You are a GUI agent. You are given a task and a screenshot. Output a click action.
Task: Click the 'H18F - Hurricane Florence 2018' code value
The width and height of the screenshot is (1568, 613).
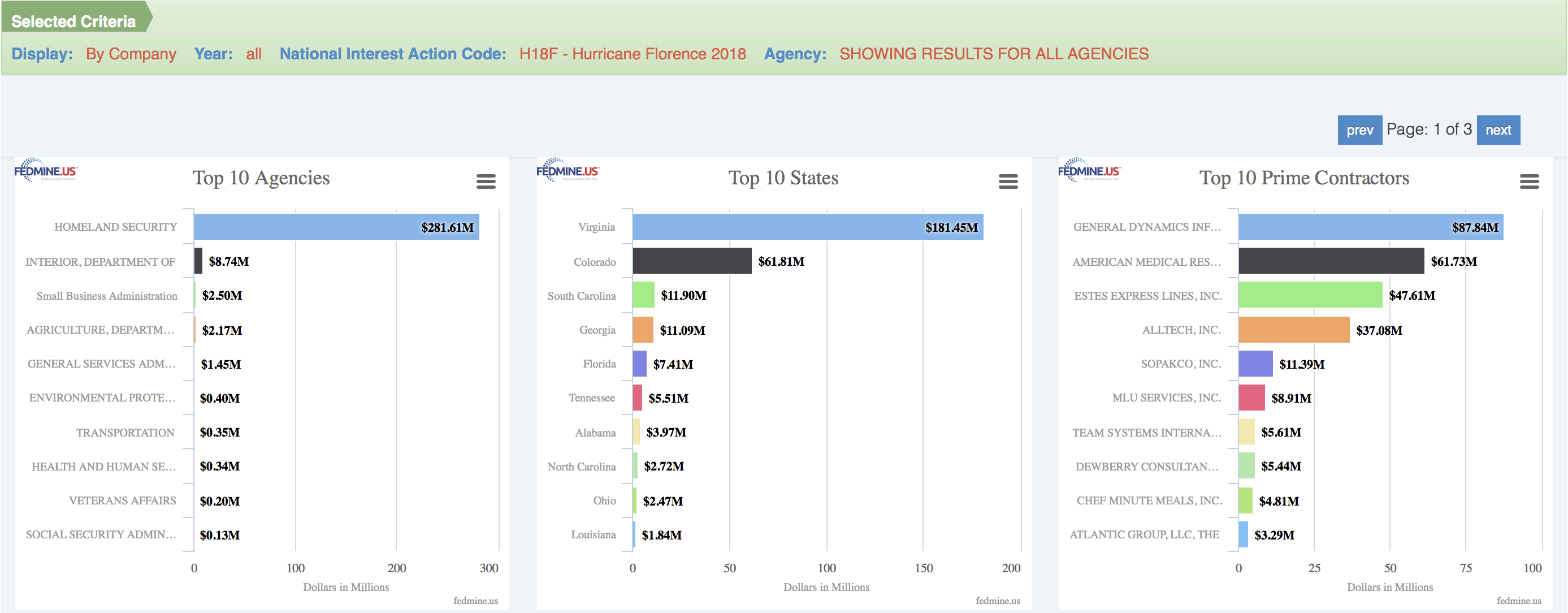[633, 54]
